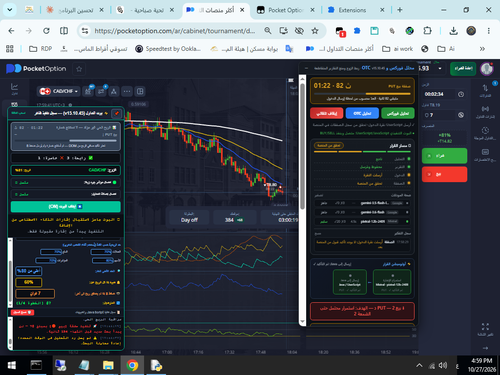Open the ai work bookmarks folder
Viewport: 500px width, 375px height.
click(x=397, y=49)
